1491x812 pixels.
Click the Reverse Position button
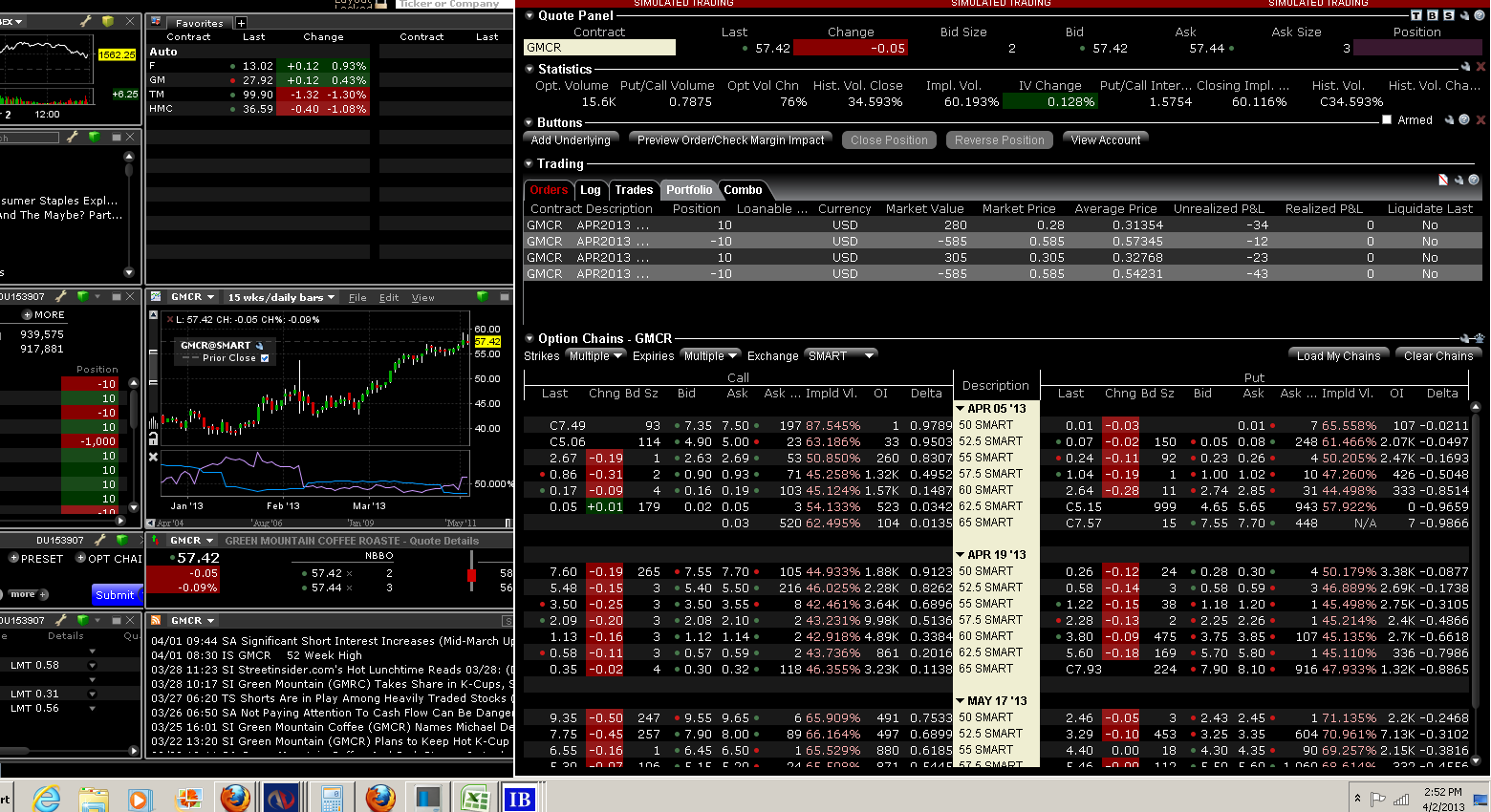coord(1000,140)
